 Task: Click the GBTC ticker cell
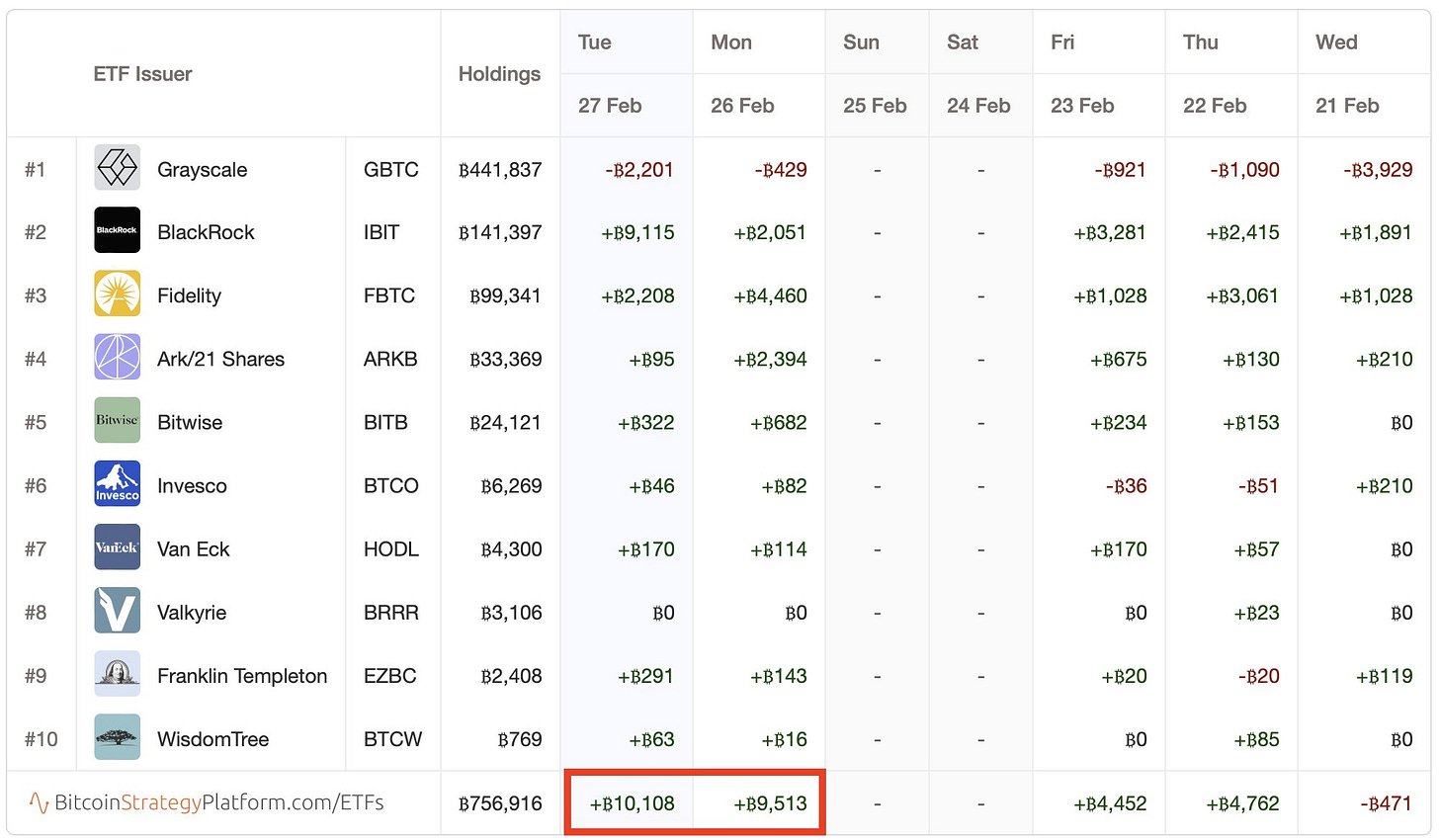click(x=391, y=169)
